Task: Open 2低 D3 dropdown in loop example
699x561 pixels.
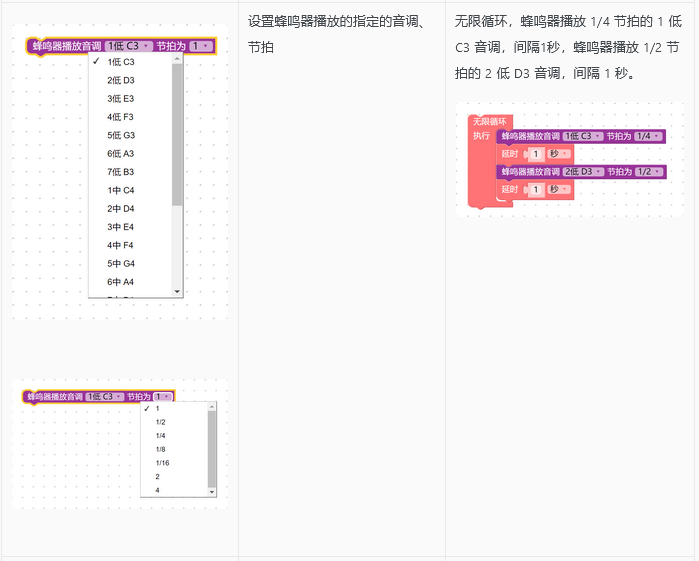Action: coord(584,172)
